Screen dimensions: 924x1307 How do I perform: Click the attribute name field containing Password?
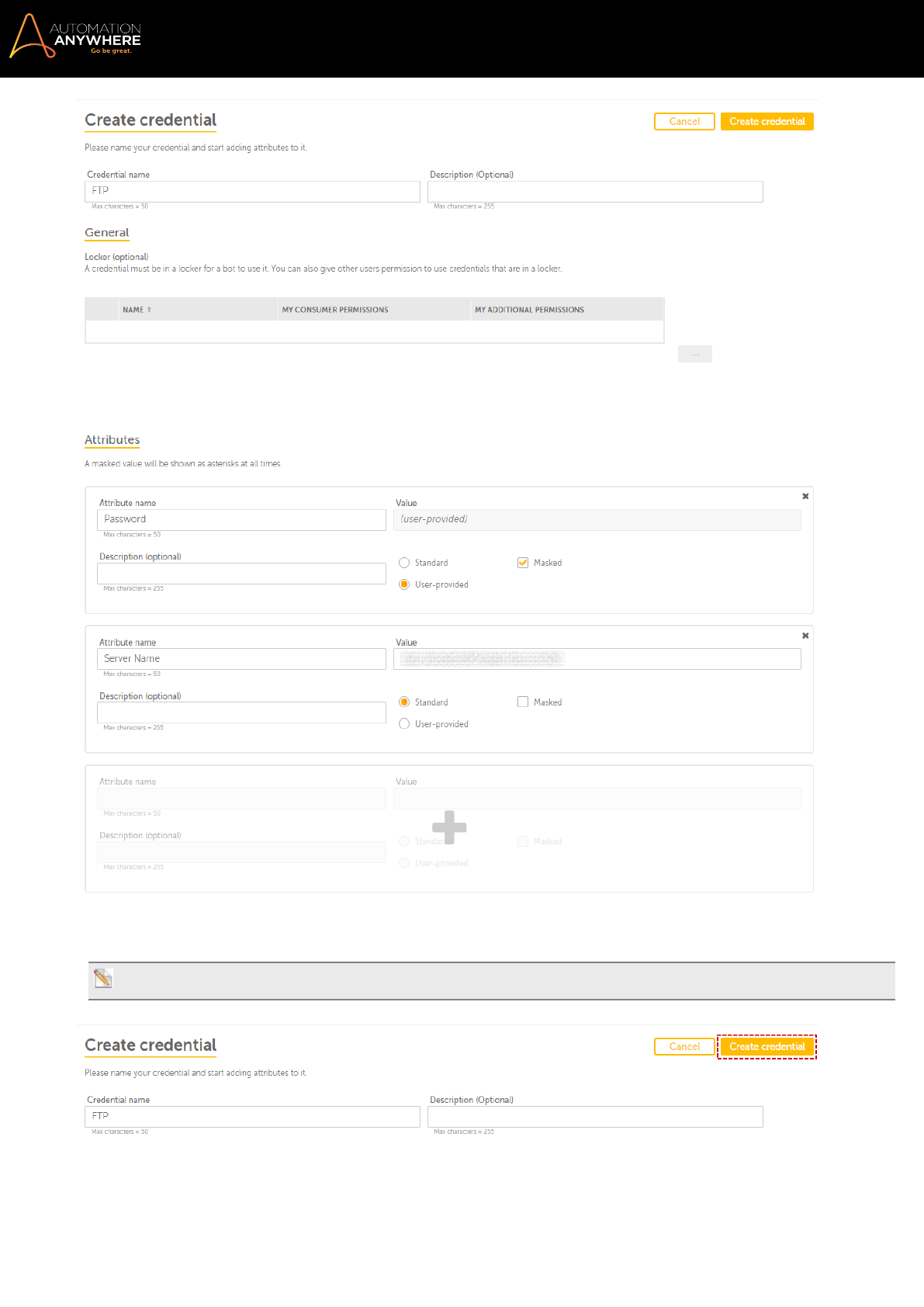[x=241, y=520]
